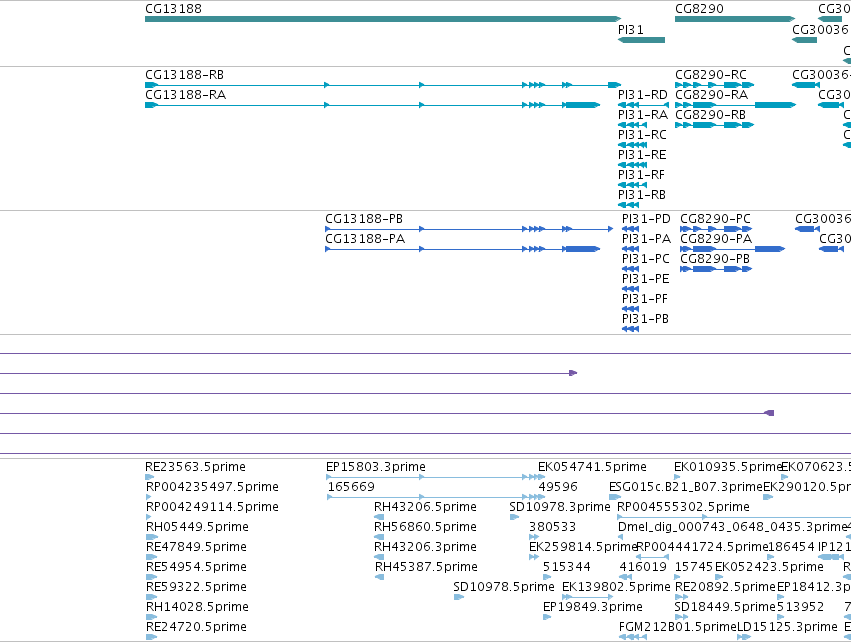Select the RH05449.5prime EST
Viewport: 851px width, 642px height.
151,537
